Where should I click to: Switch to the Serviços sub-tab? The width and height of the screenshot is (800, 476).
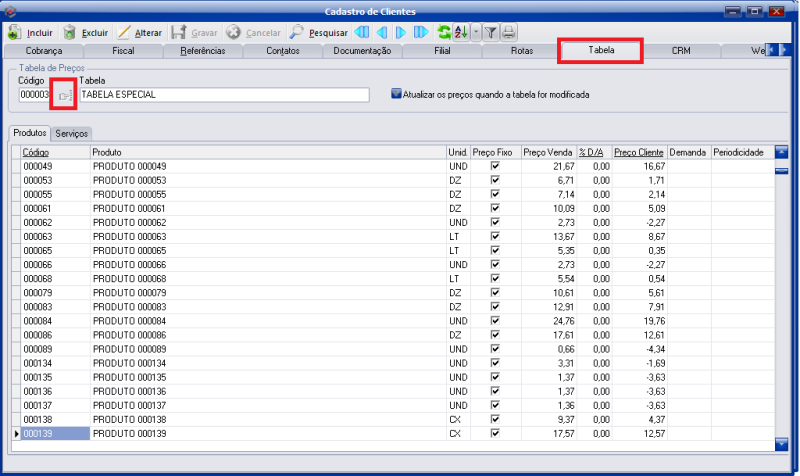tap(71, 134)
